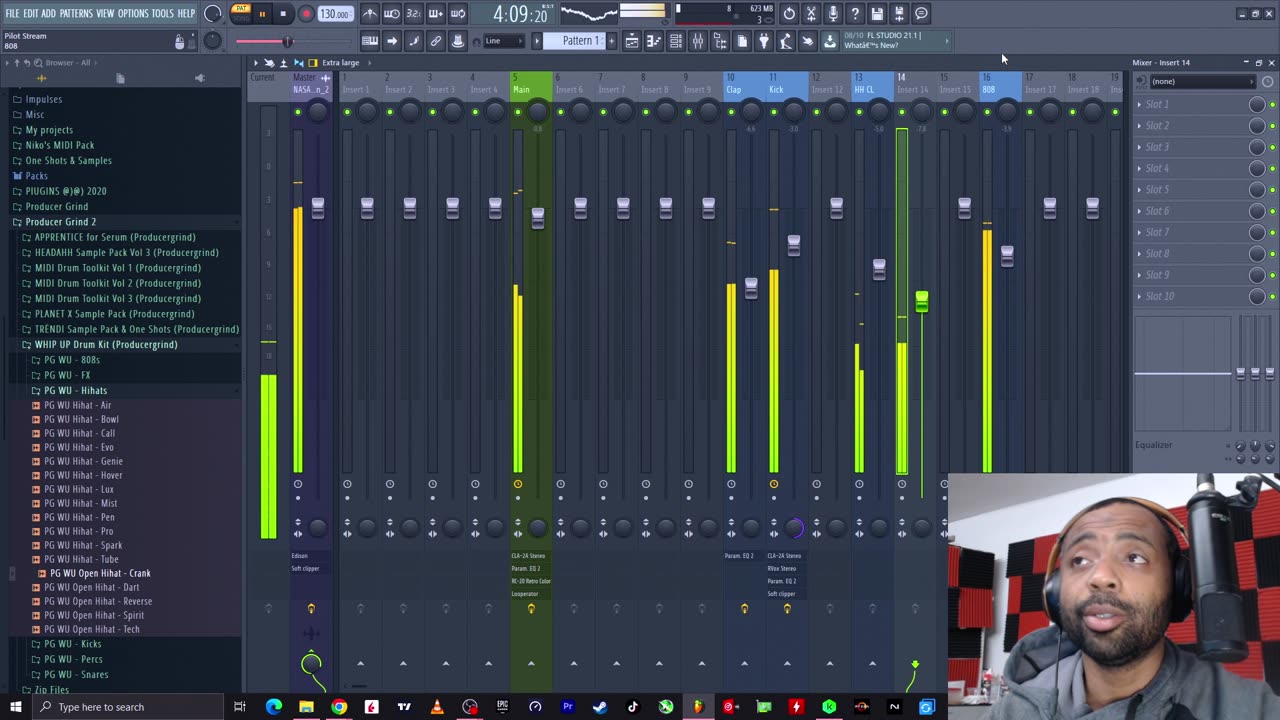The image size is (1280, 720).
Task: Click the Insert 14 volume fader
Action: [x=922, y=301]
